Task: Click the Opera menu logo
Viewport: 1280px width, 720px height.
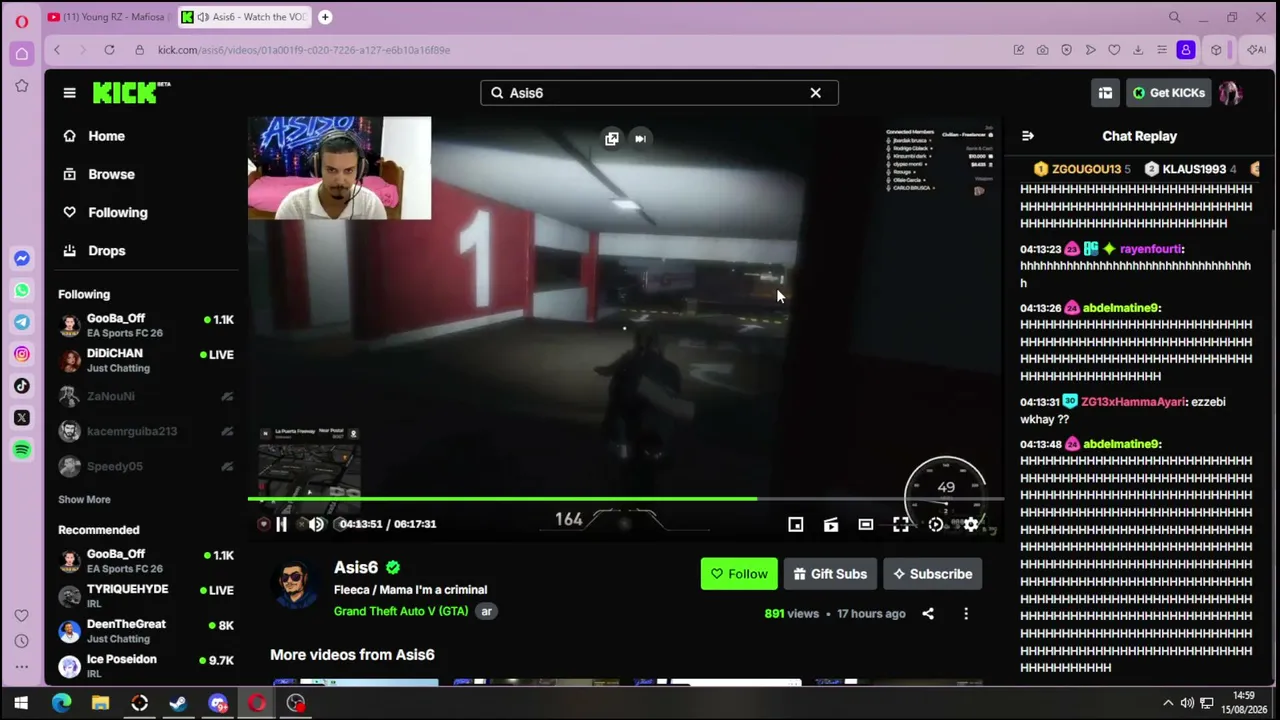Action: 21,21
